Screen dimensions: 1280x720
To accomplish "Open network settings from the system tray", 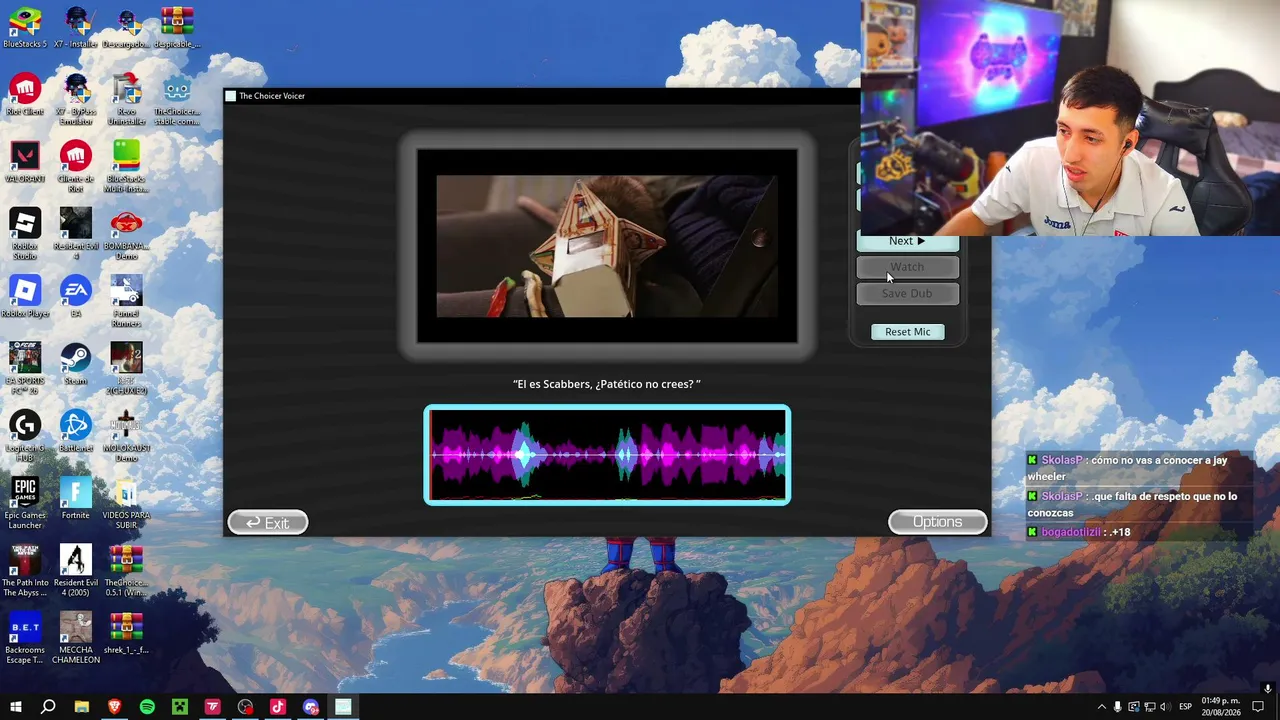I will pos(1149,707).
